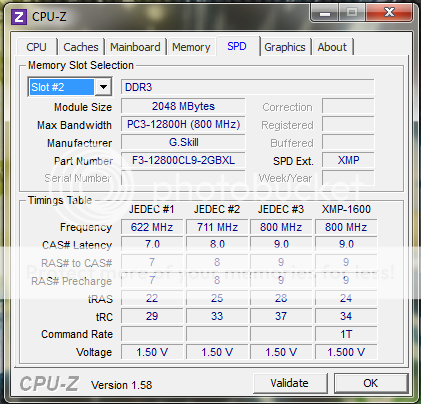421x404 pixels.
Task: Minimize the CPU-Z window
Action: click(x=325, y=13)
